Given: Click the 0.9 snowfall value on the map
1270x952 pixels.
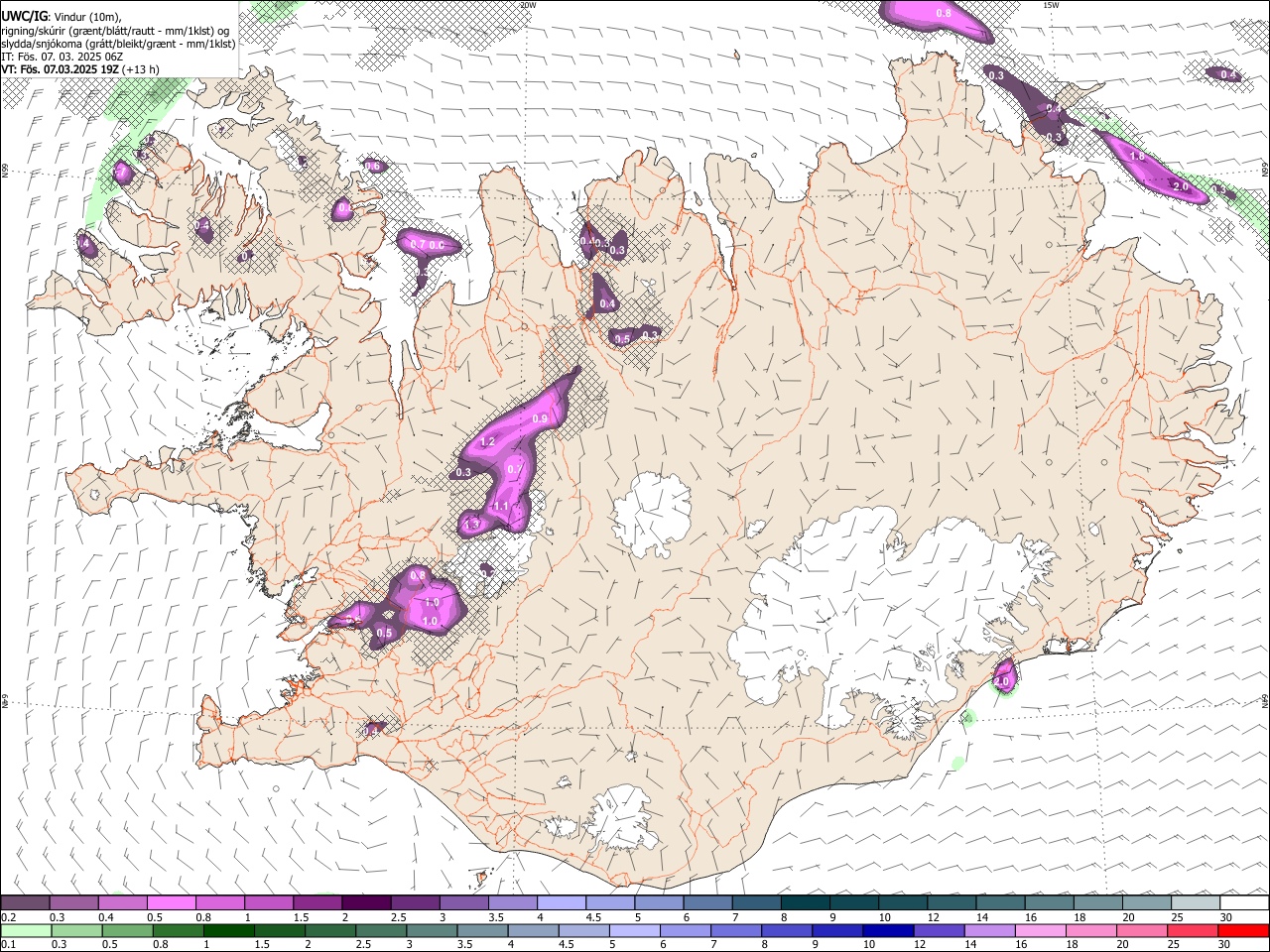Looking at the screenshot, I should 541,419.
